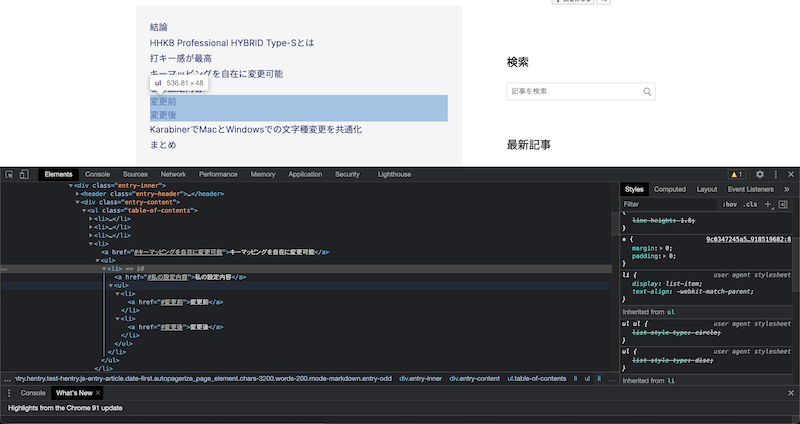
Task: Open HHKB Professional HYBRID Type-Sとは link
Action: coord(232,43)
